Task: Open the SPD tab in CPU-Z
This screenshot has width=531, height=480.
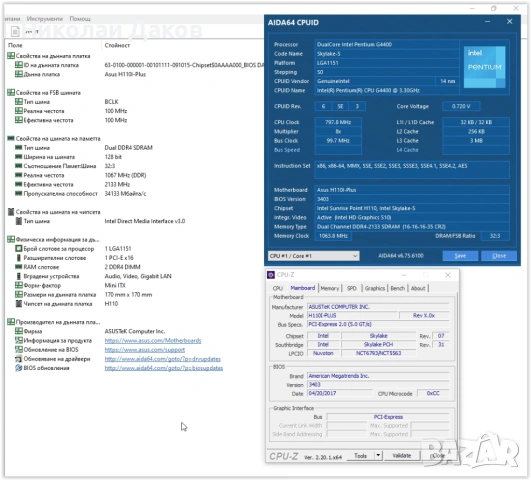Action: tap(352, 288)
